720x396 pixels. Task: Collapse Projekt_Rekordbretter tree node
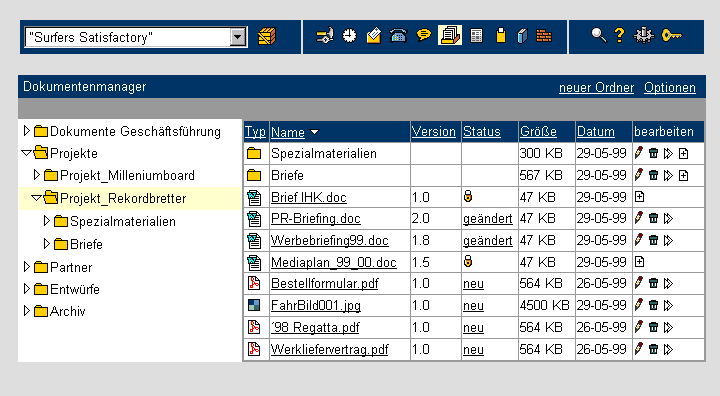(x=37, y=198)
